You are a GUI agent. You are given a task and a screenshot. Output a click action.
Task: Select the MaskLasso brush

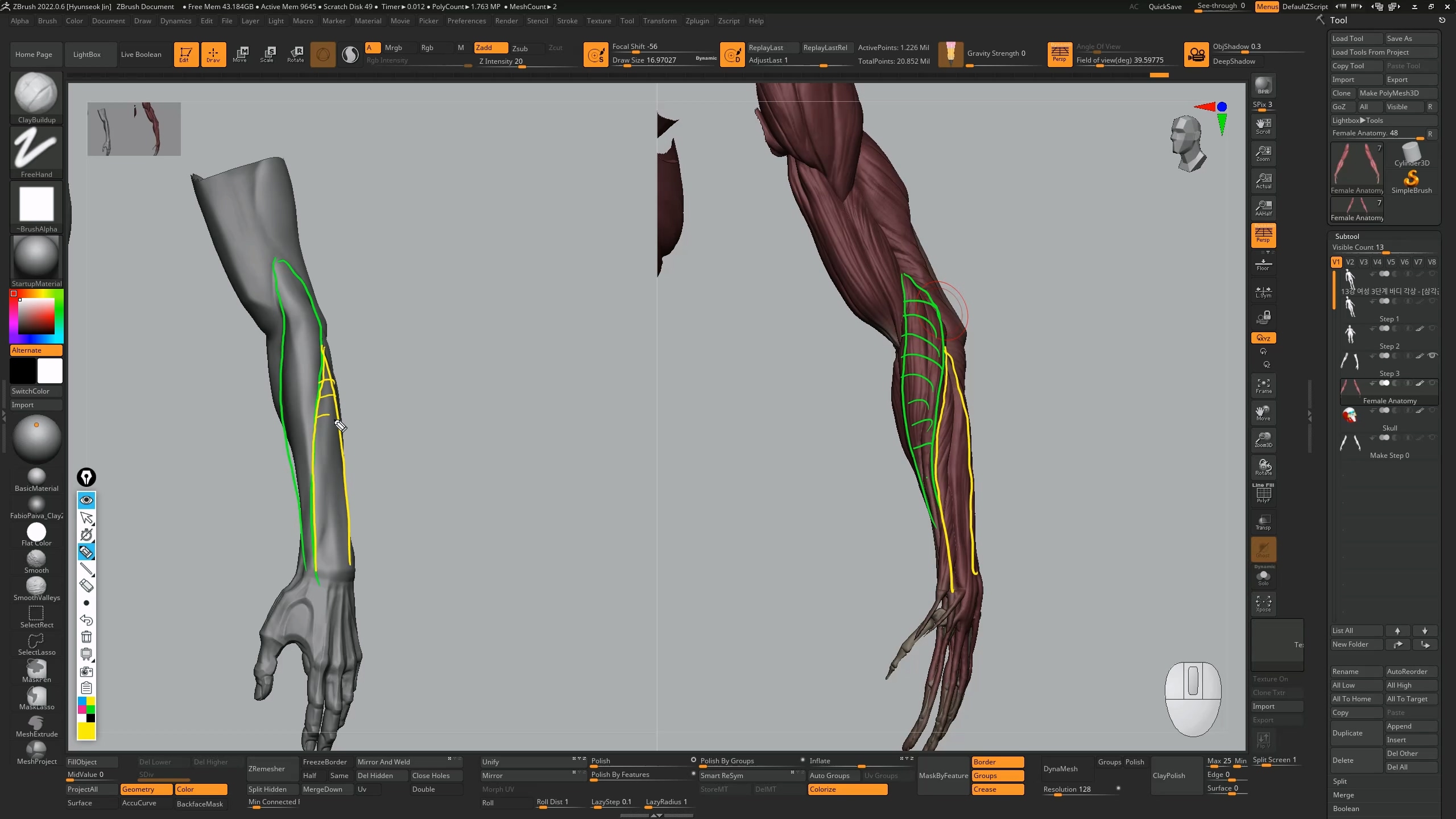(36, 697)
